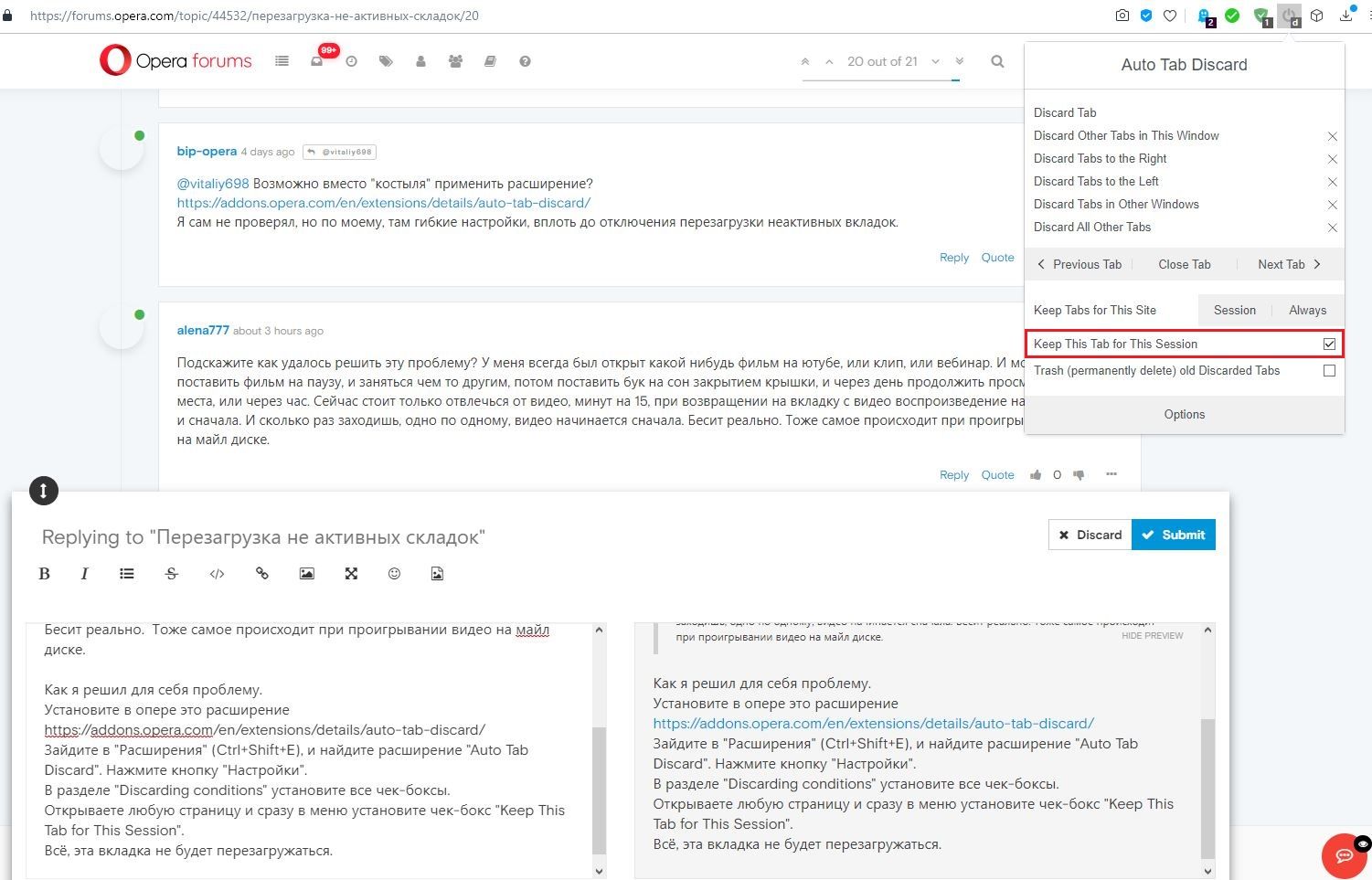1372x880 pixels.
Task: Toggle composer zen fullscreen mode
Action: (x=351, y=574)
